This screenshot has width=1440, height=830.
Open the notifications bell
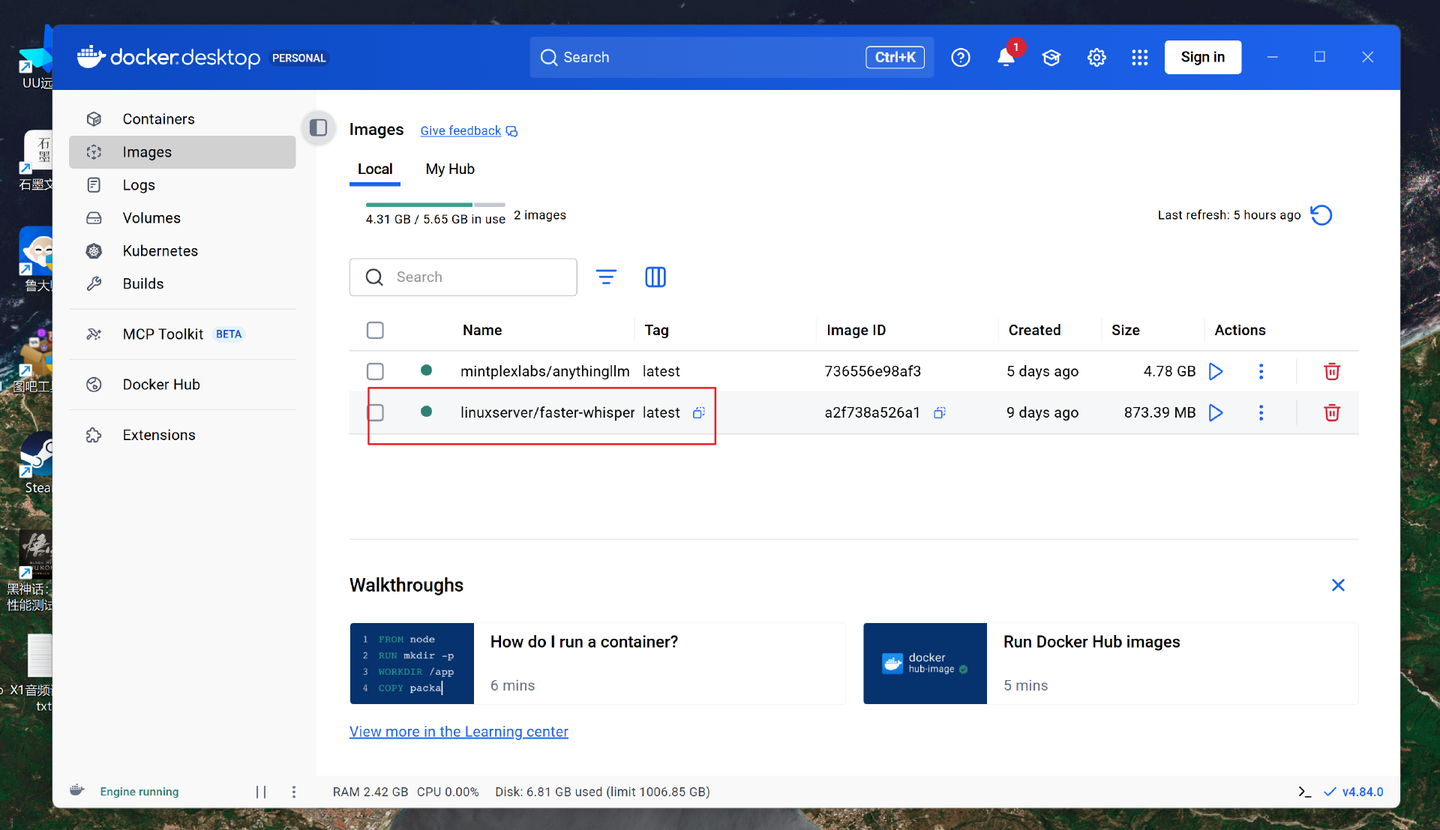(1006, 57)
